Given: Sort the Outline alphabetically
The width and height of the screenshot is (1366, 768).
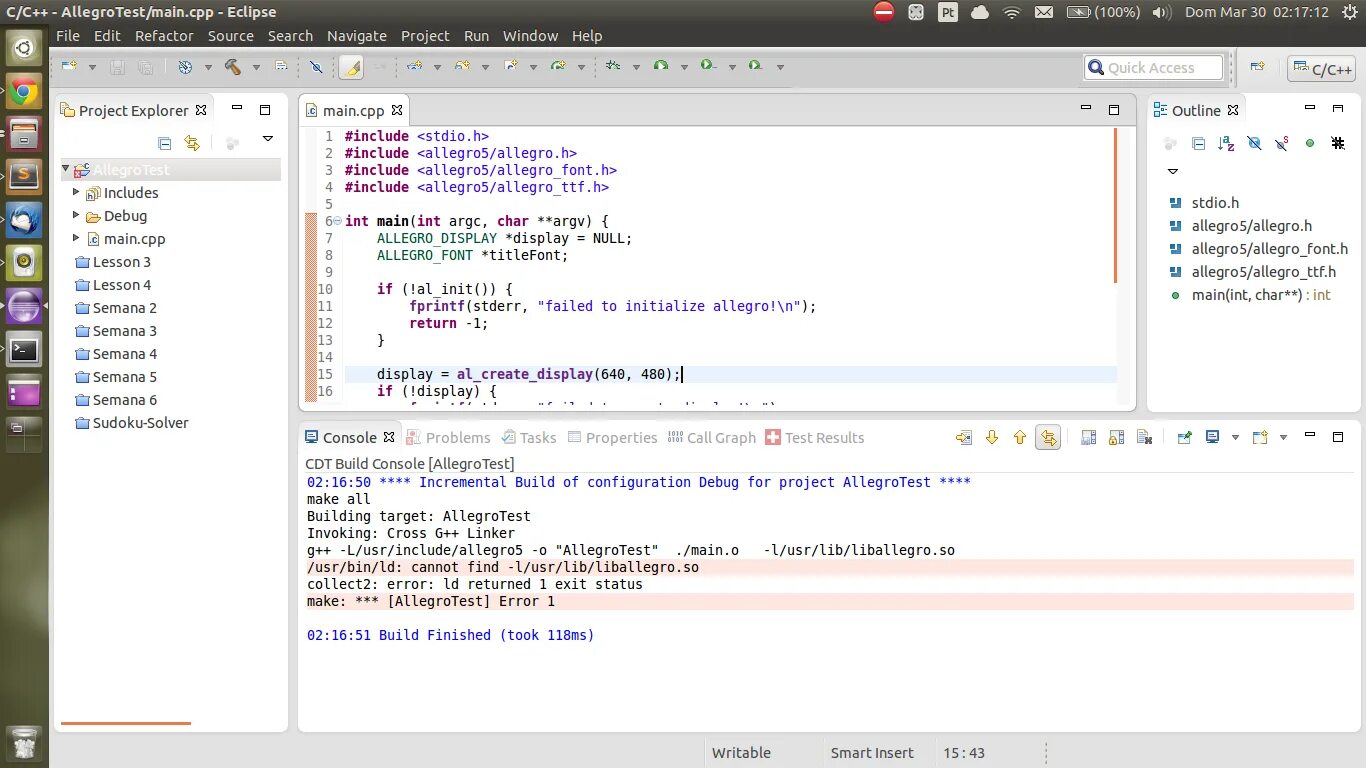Looking at the screenshot, I should 1226,143.
